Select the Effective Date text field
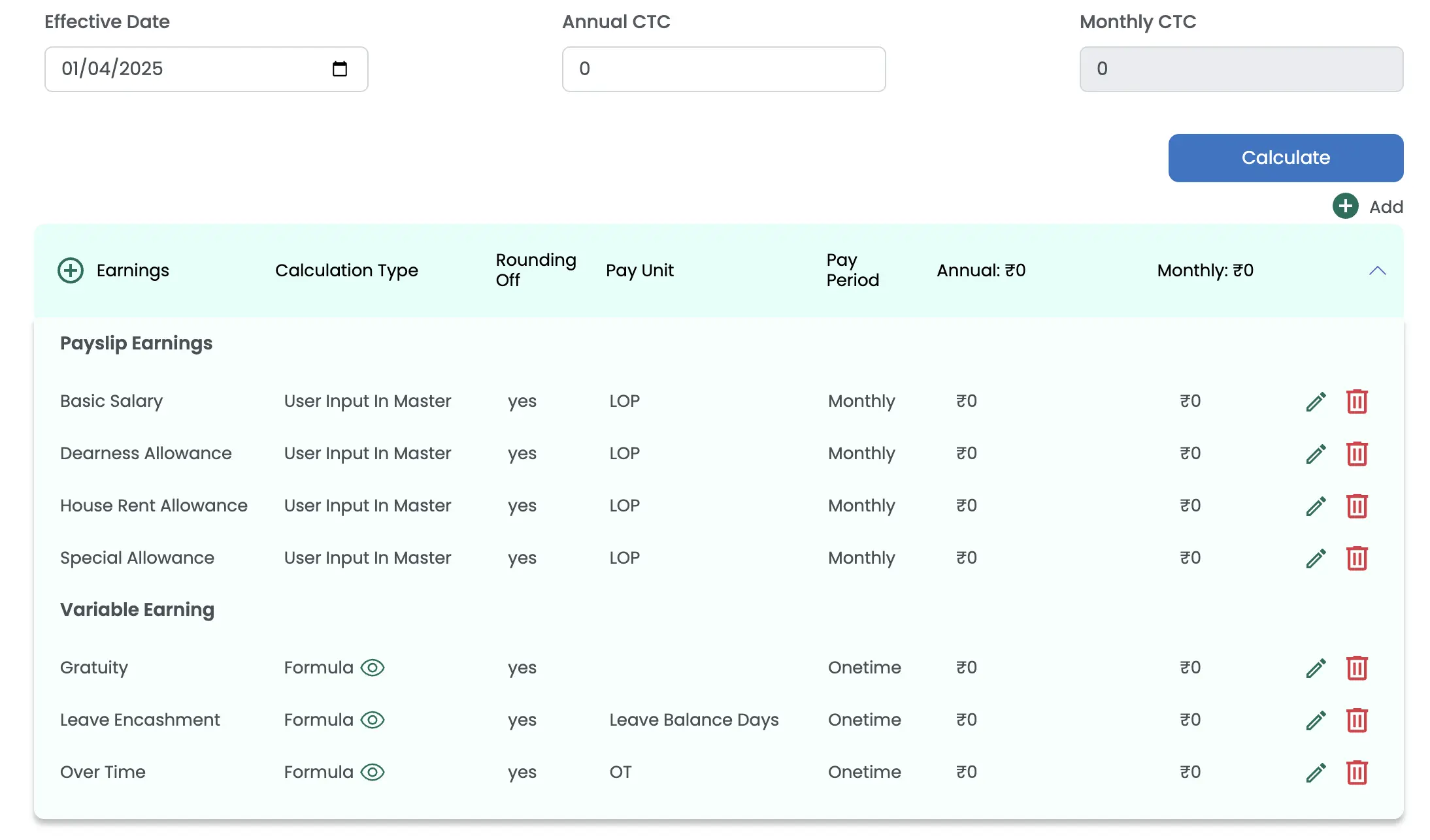Image resolution: width=1430 pixels, height=840 pixels. (x=183, y=69)
